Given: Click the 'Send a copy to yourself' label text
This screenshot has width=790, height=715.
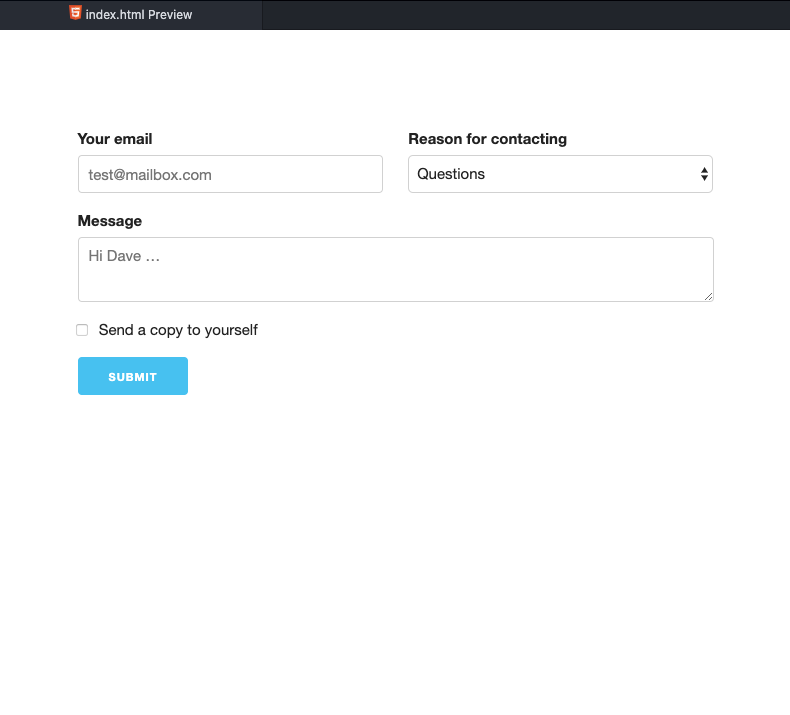Looking at the screenshot, I should 178,330.
